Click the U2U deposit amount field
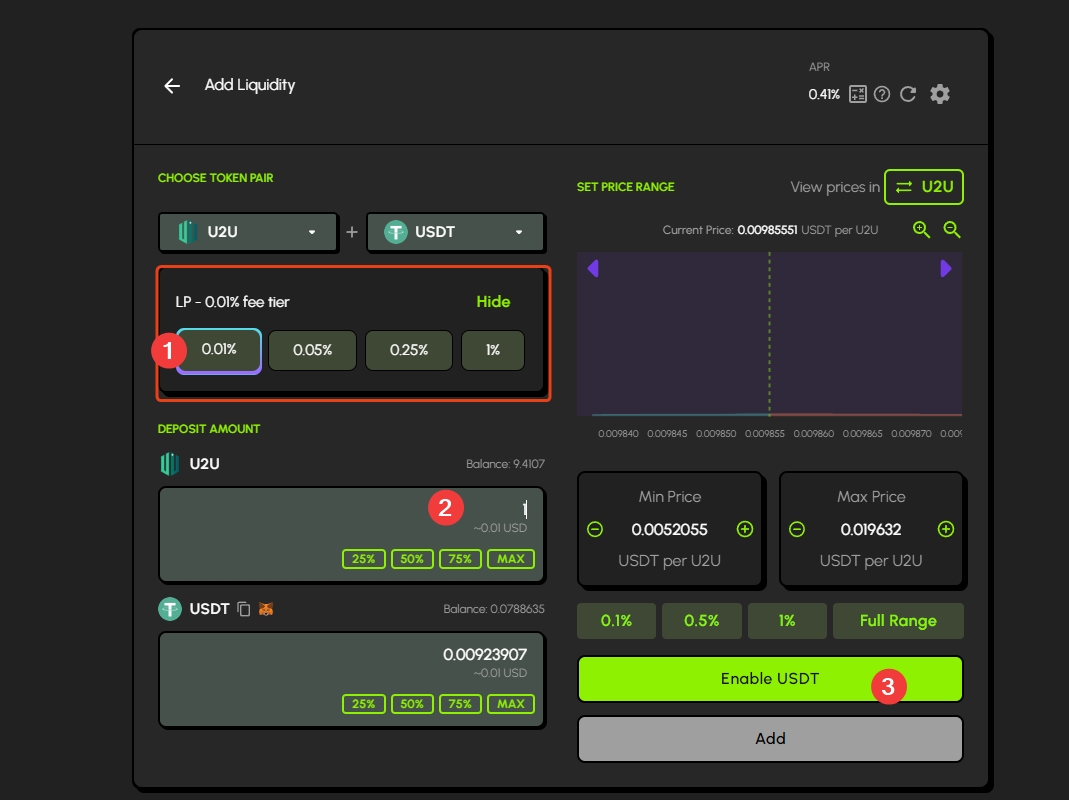 point(350,510)
